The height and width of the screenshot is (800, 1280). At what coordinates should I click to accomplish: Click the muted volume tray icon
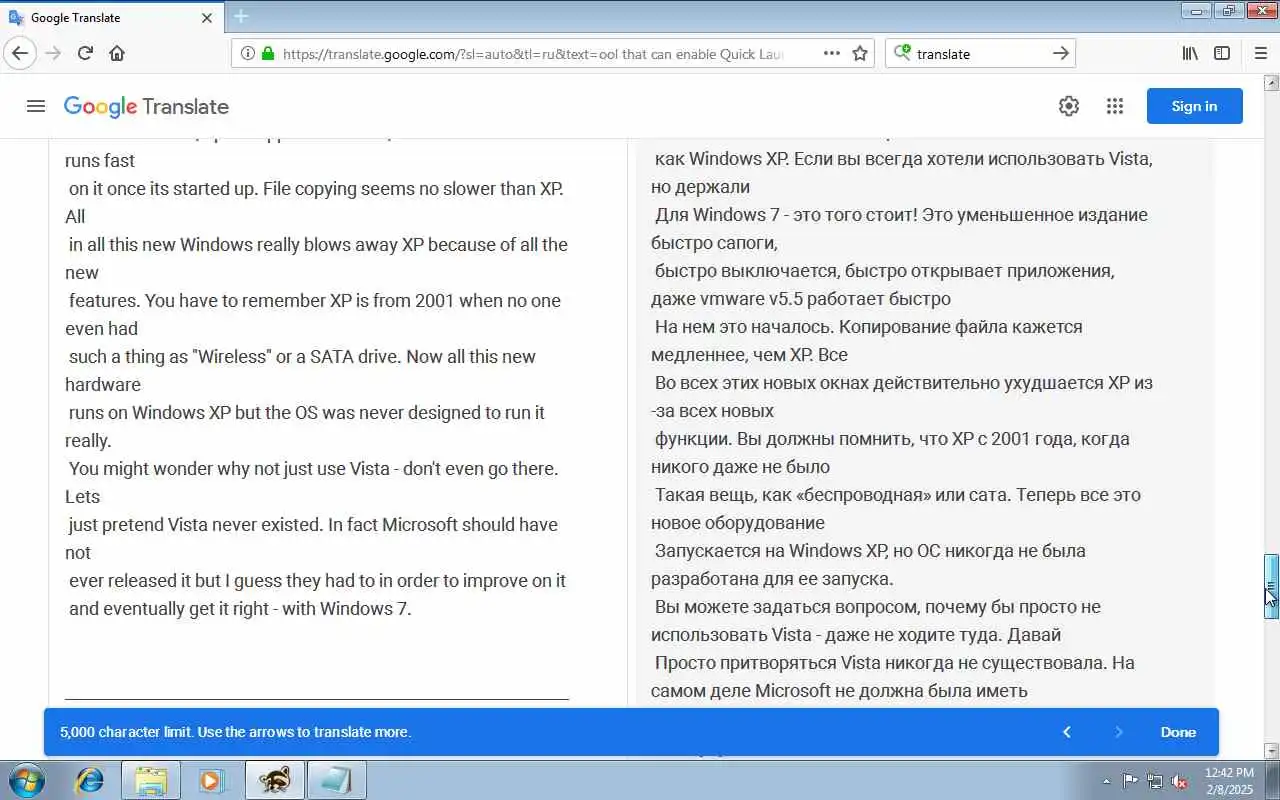(x=1180, y=781)
